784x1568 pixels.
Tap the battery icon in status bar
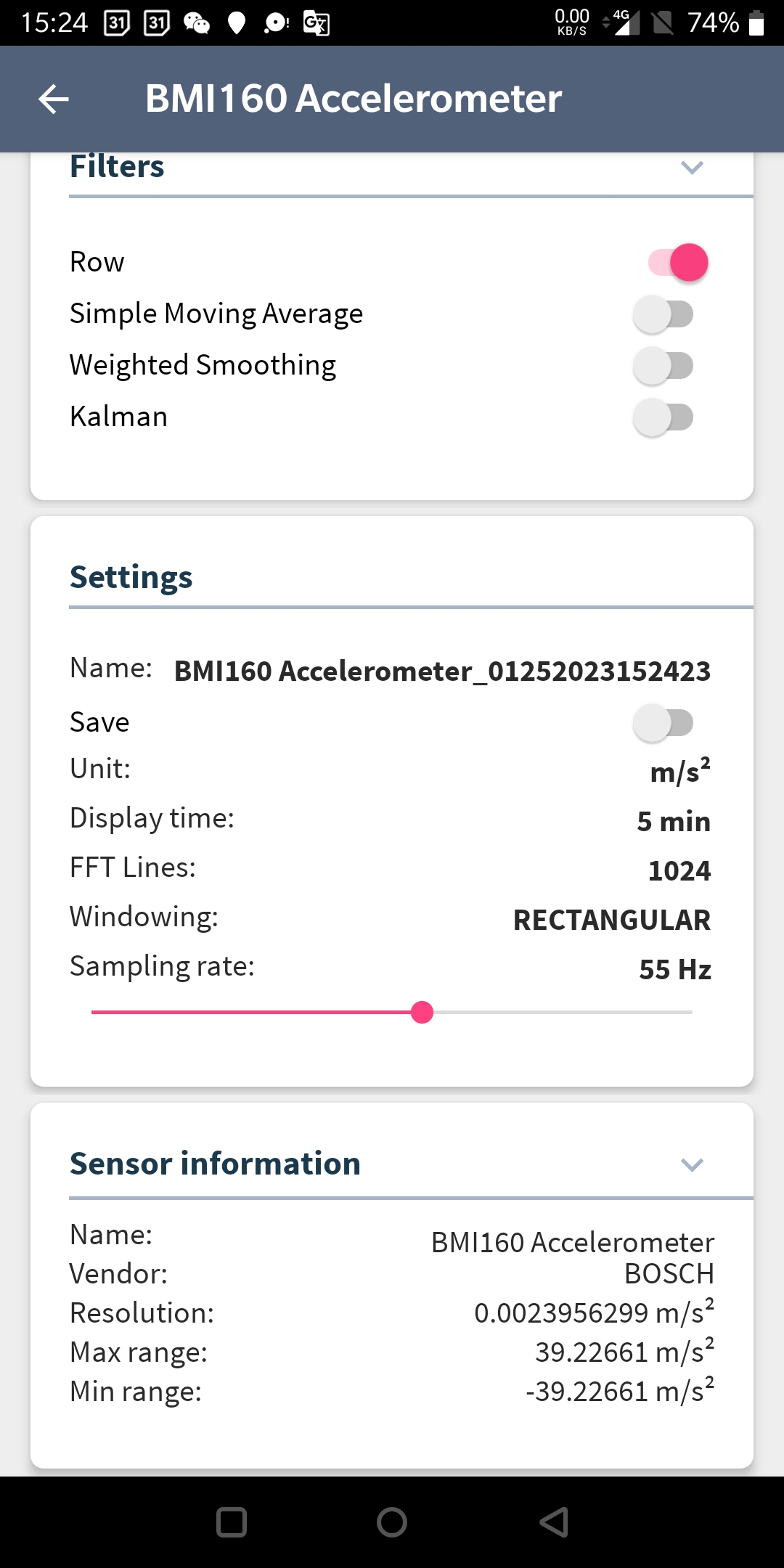756,23
